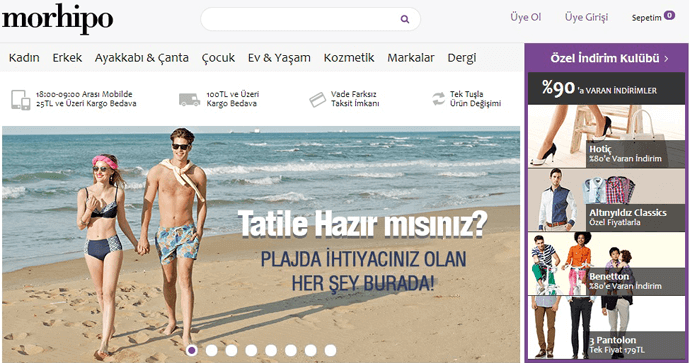The image size is (689, 363).
Task: Click the morhipo logo
Action: tap(57, 19)
